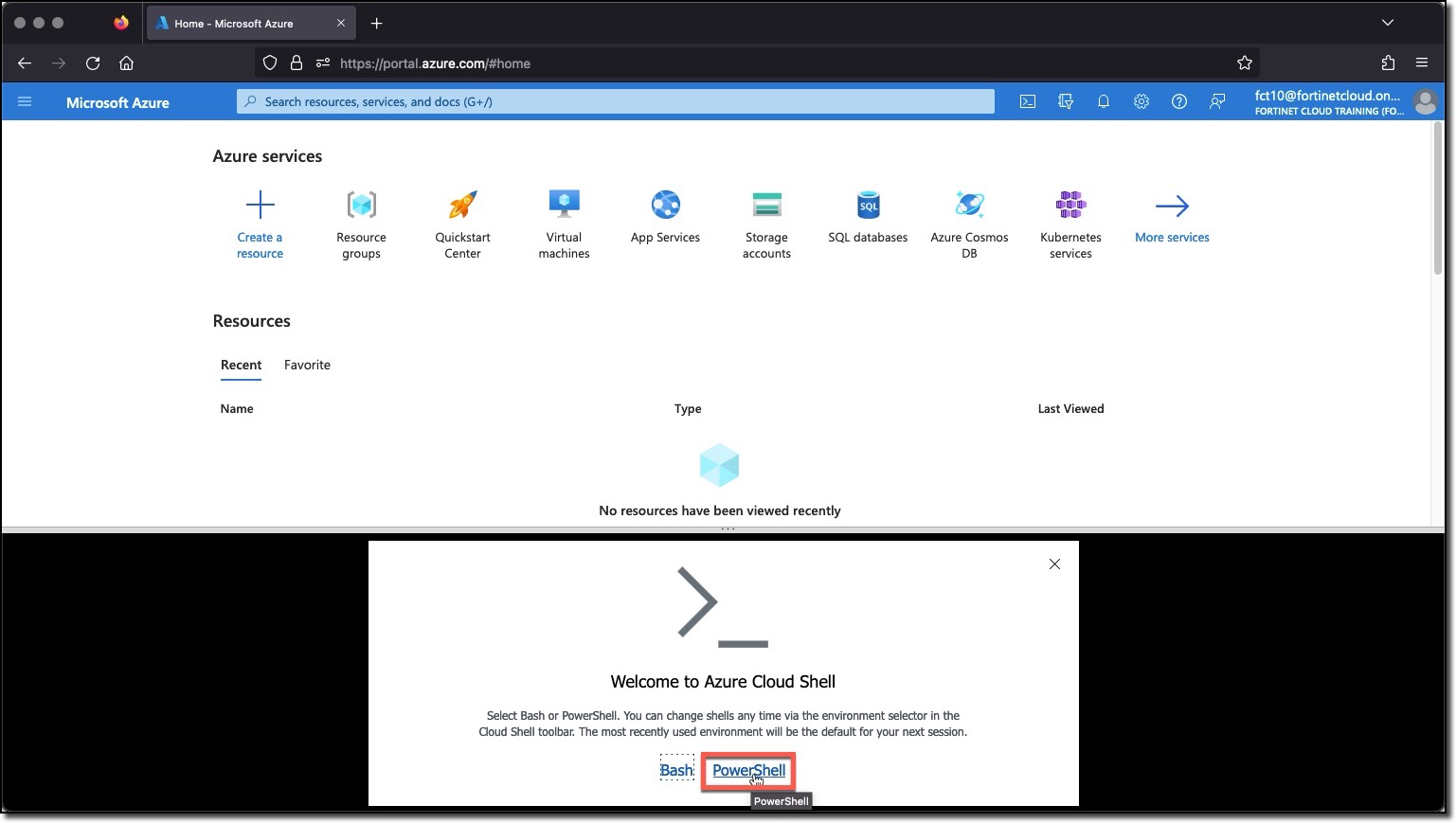
Task: Close the Cloud Shell welcome dialog
Action: [1054, 564]
